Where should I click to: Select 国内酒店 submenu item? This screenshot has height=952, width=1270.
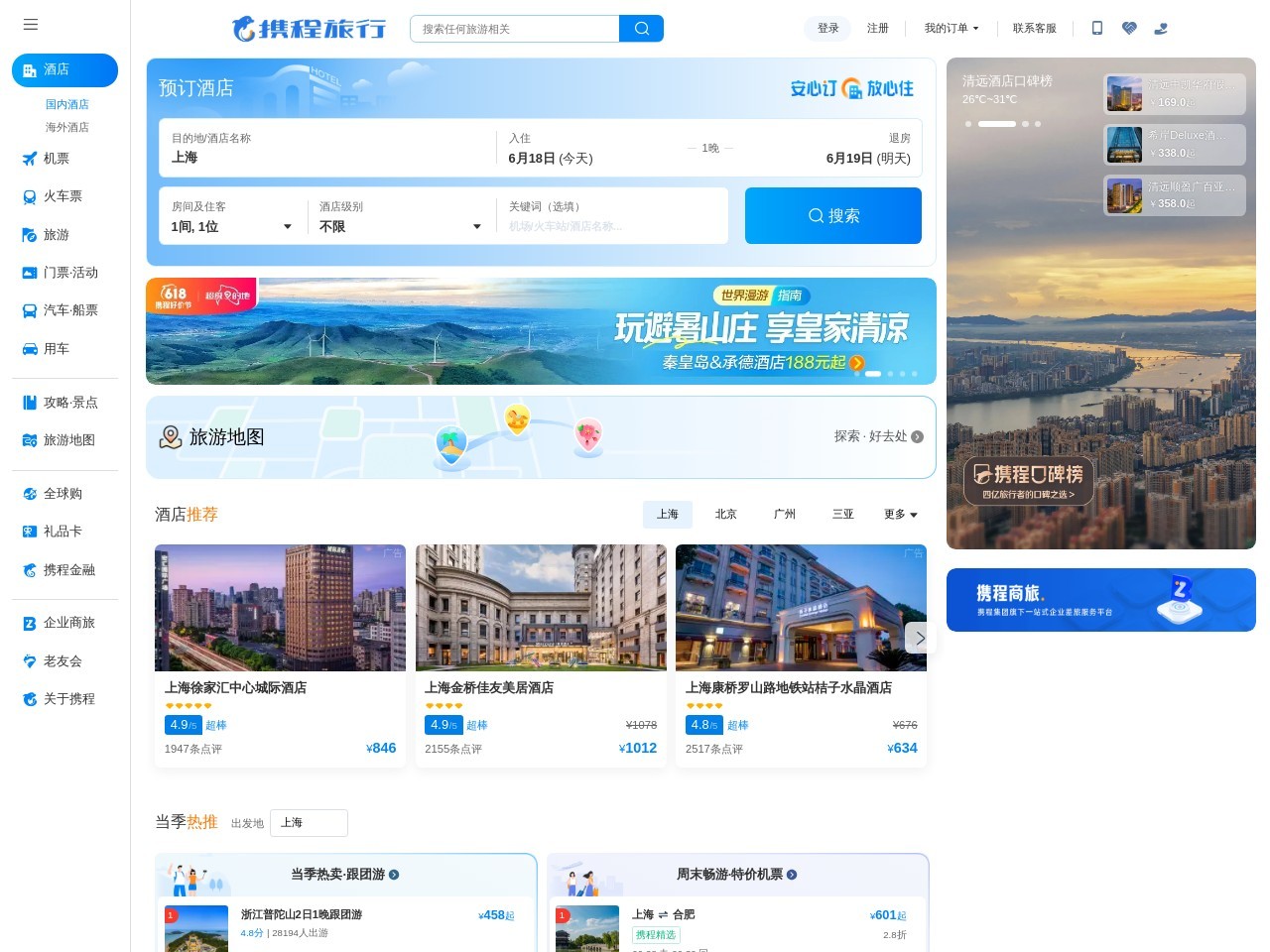(66, 104)
